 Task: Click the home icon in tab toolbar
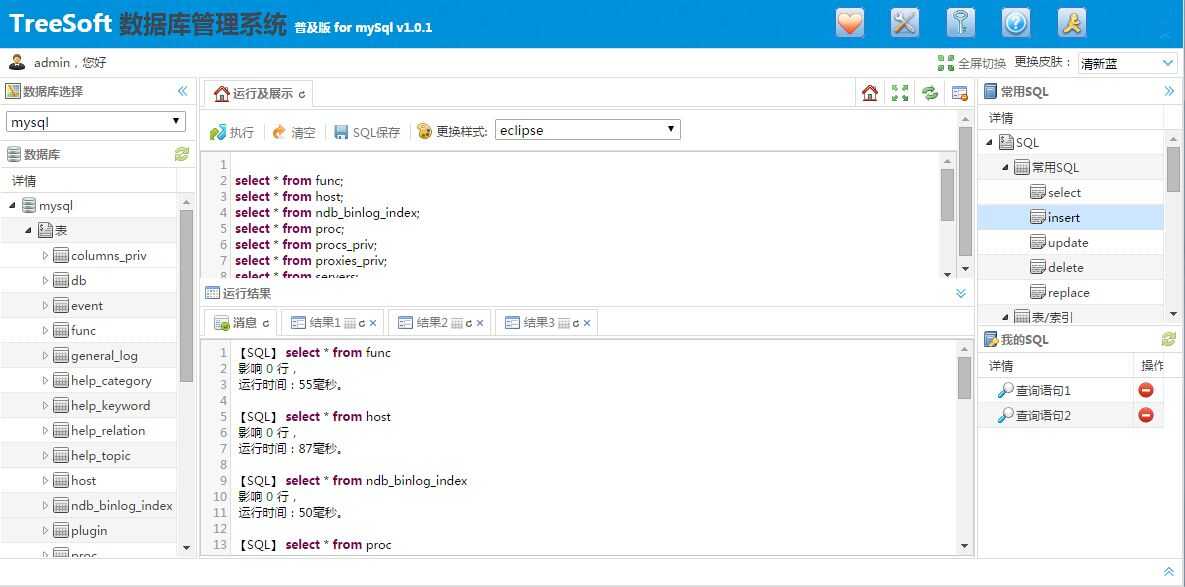(870, 93)
